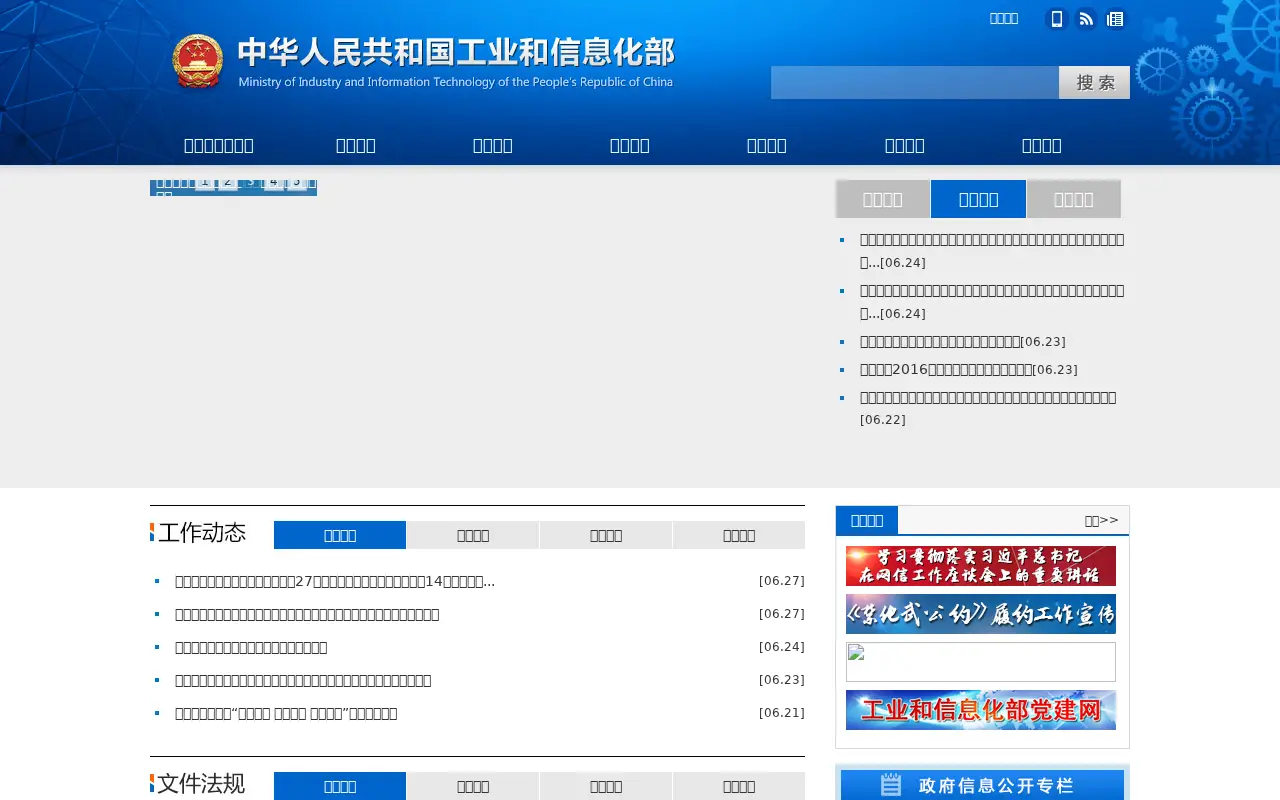1280x800 pixels.
Task: Click the national emblem logo
Action: pos(197,62)
